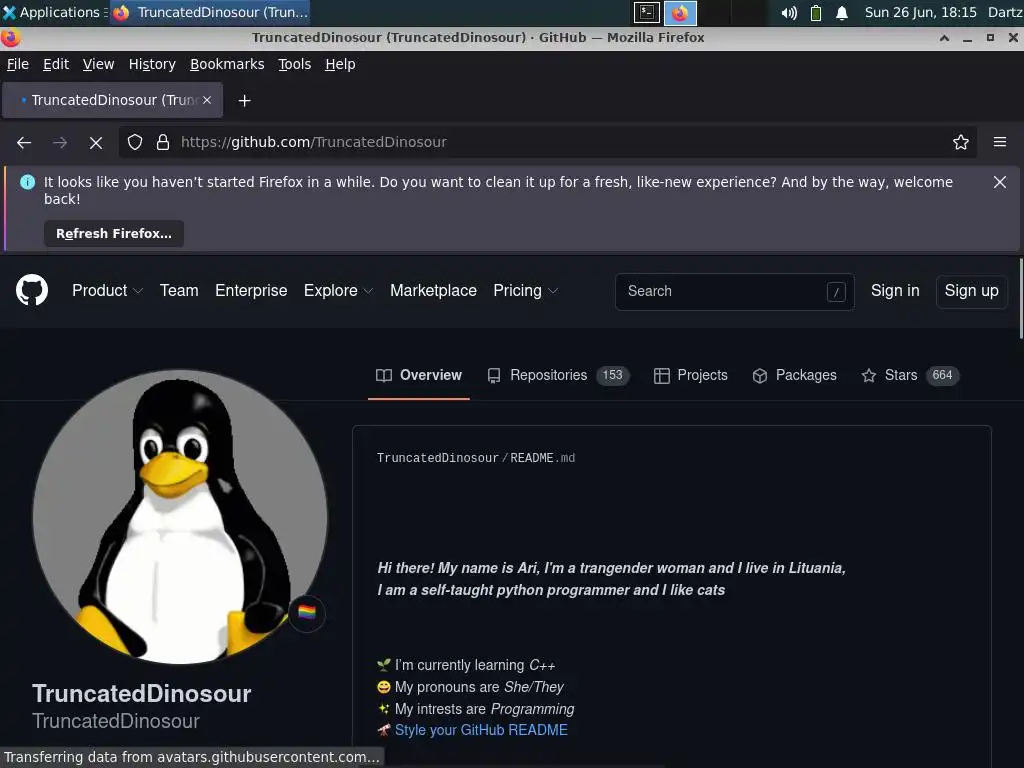Open the Edit menu
1024x768 pixels.
tap(56, 64)
